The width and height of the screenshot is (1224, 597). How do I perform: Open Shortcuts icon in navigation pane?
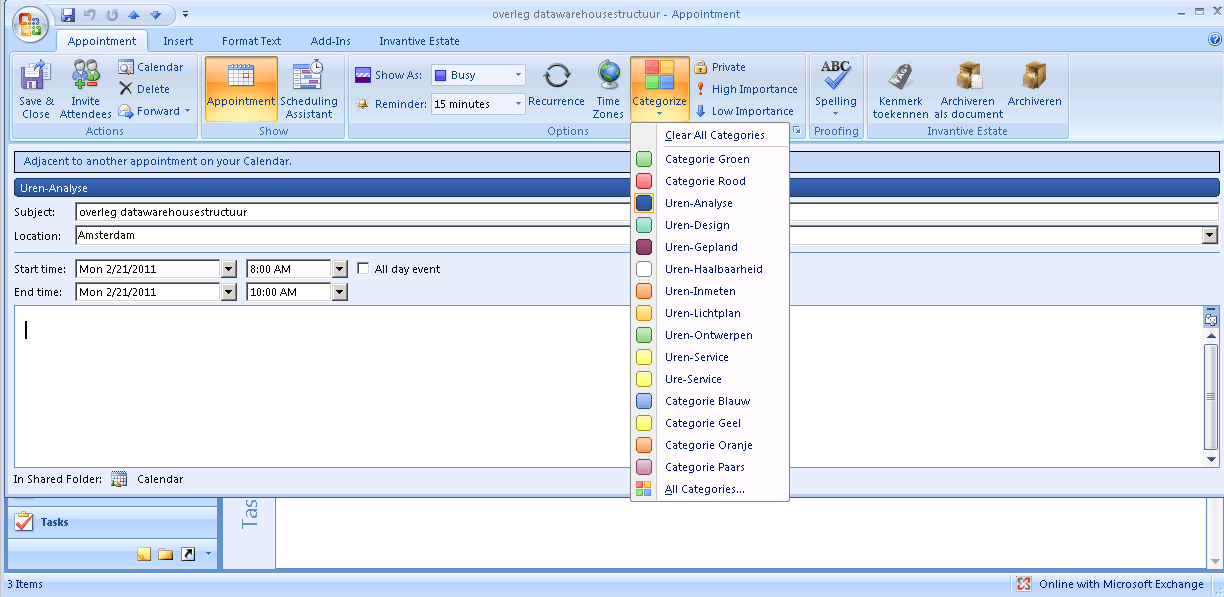click(187, 554)
